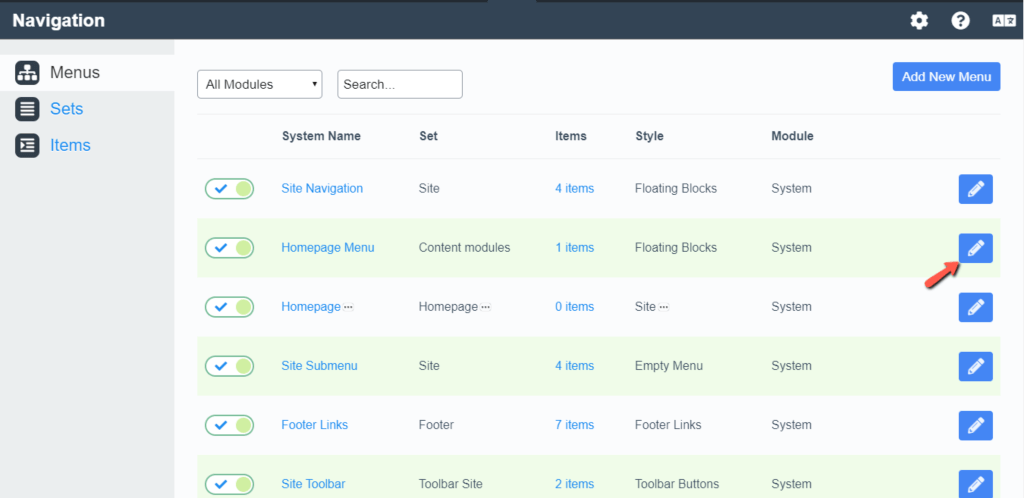The height and width of the screenshot is (498, 1024).
Task: Open the language translation icon
Action: [1003, 20]
